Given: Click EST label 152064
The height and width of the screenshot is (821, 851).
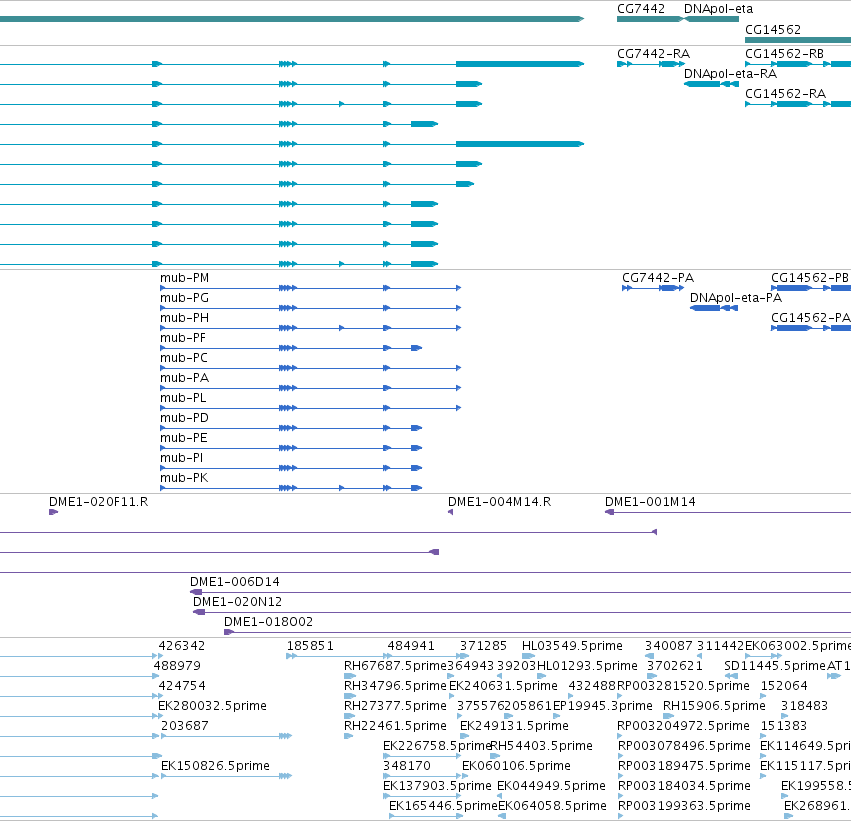Looking at the screenshot, I should click(x=784, y=686).
